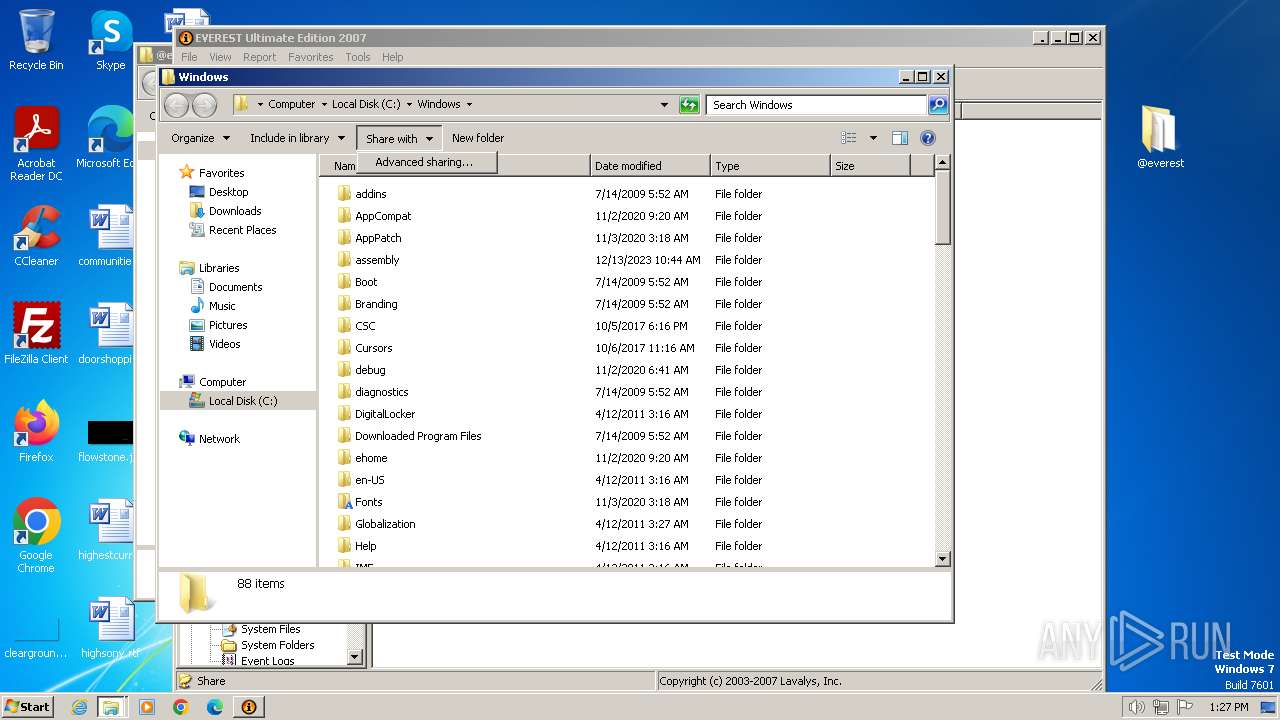Click the volume speaker tray icon
Viewport: 1280px width, 720px height.
(x=1135, y=707)
